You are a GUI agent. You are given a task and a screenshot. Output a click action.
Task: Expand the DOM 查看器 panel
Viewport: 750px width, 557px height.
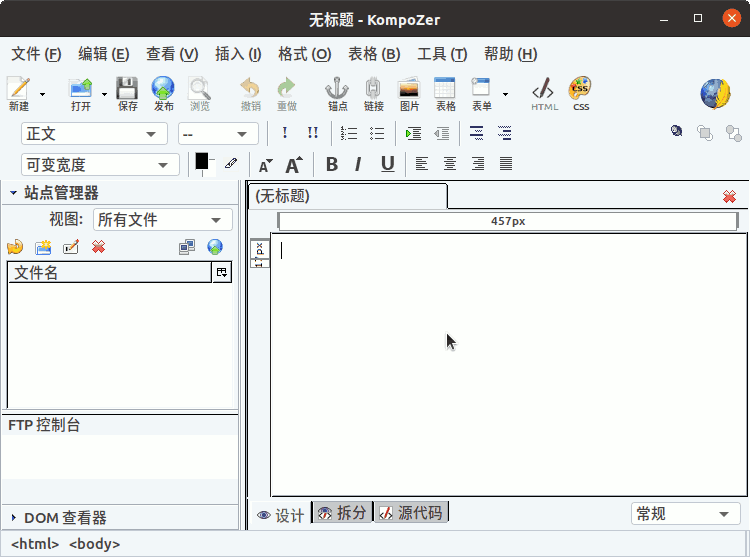click(x=13, y=518)
